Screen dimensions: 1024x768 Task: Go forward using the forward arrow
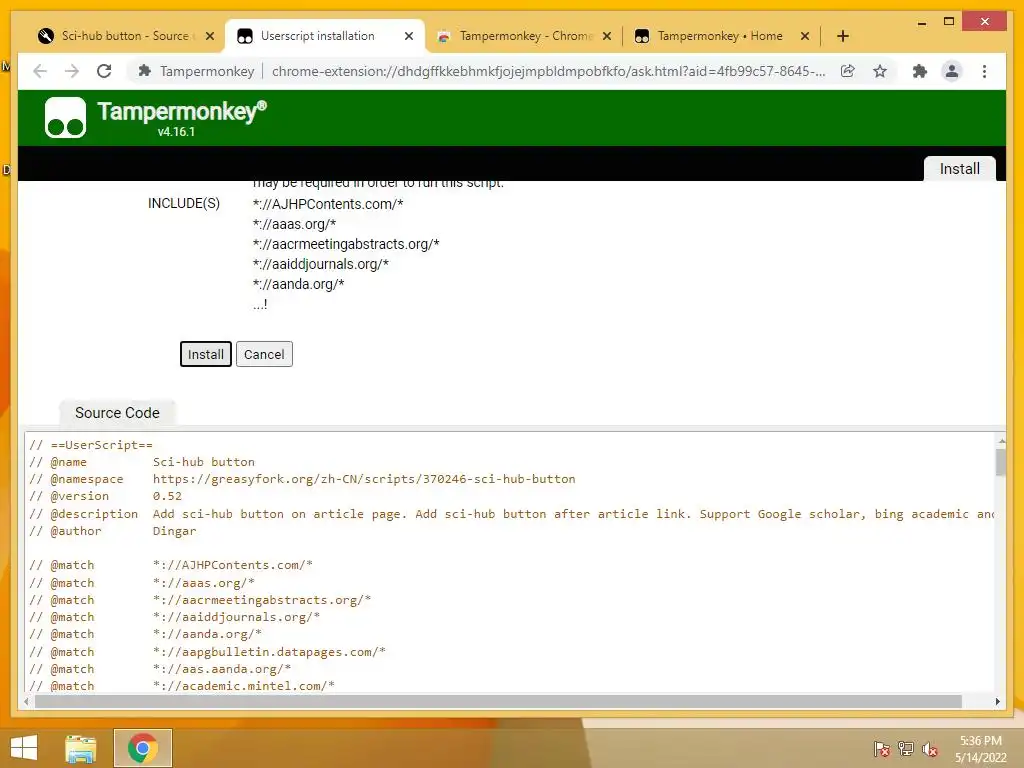(72, 71)
